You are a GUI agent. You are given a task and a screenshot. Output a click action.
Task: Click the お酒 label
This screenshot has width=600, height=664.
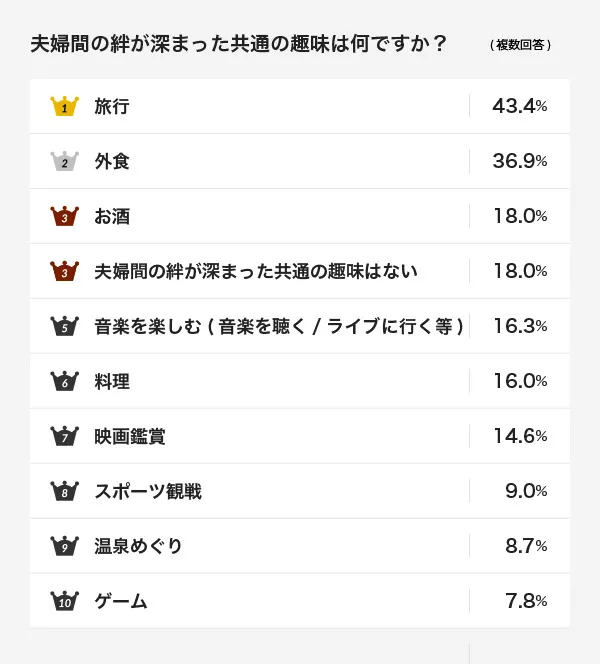point(112,216)
